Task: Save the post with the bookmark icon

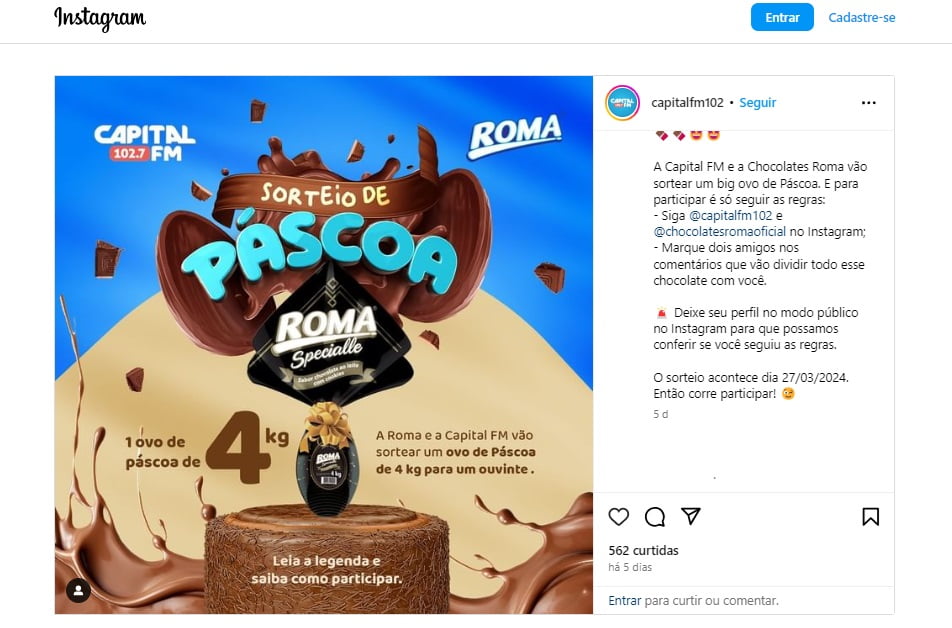Action: point(871,517)
